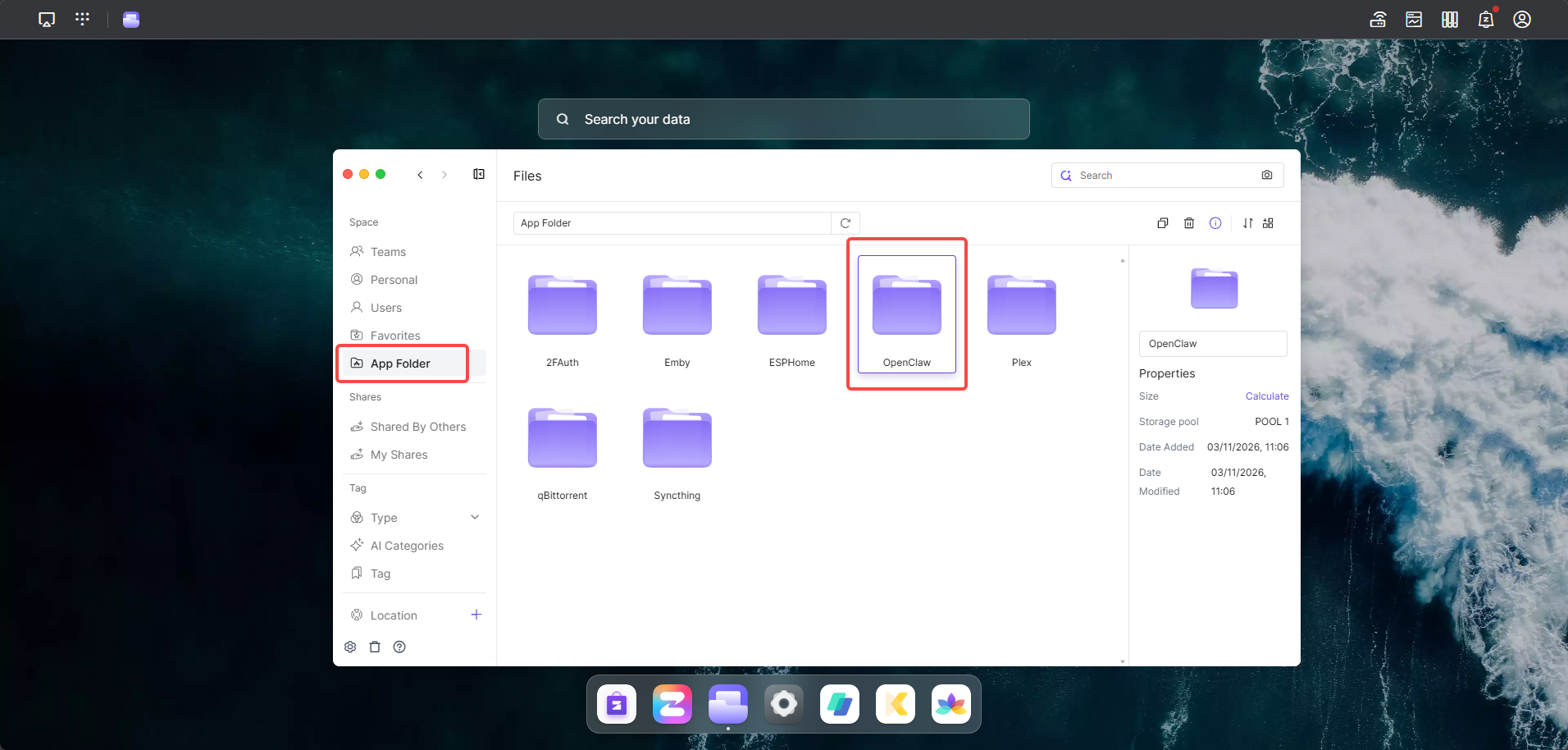Go back with the left arrow
This screenshot has width=1568, height=750.
point(420,175)
